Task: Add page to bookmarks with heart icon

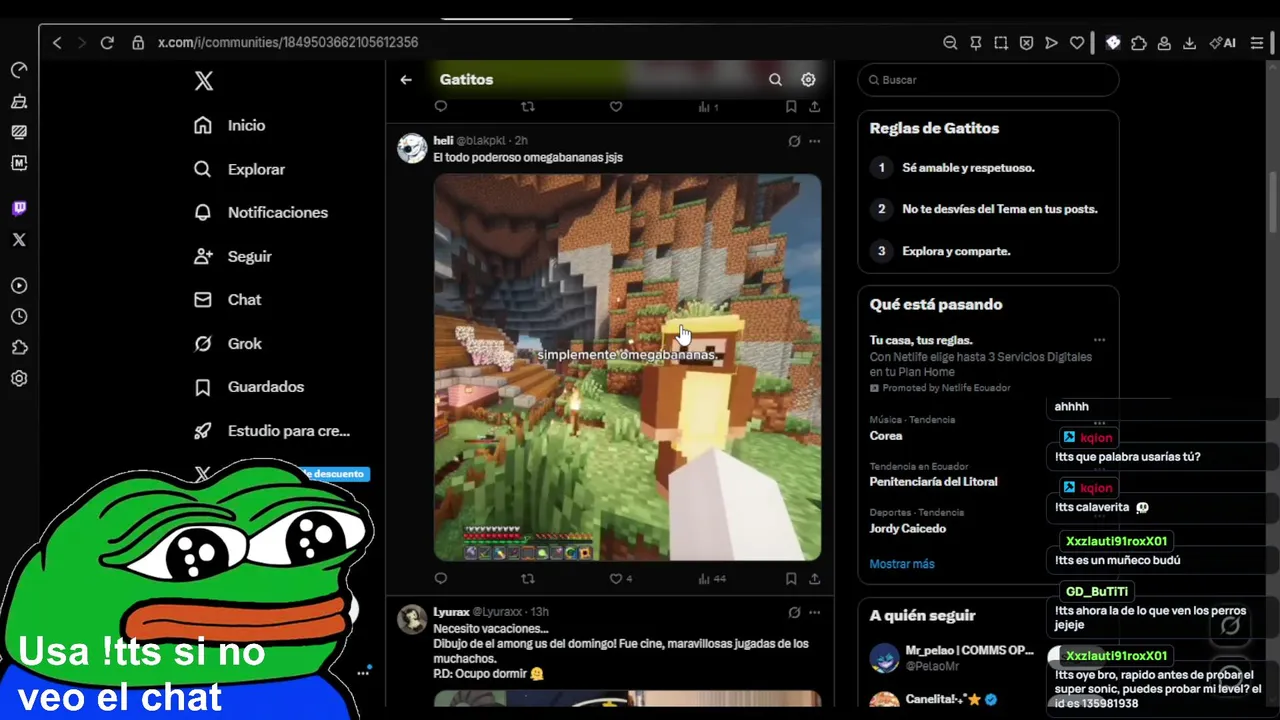Action: 1077,43
